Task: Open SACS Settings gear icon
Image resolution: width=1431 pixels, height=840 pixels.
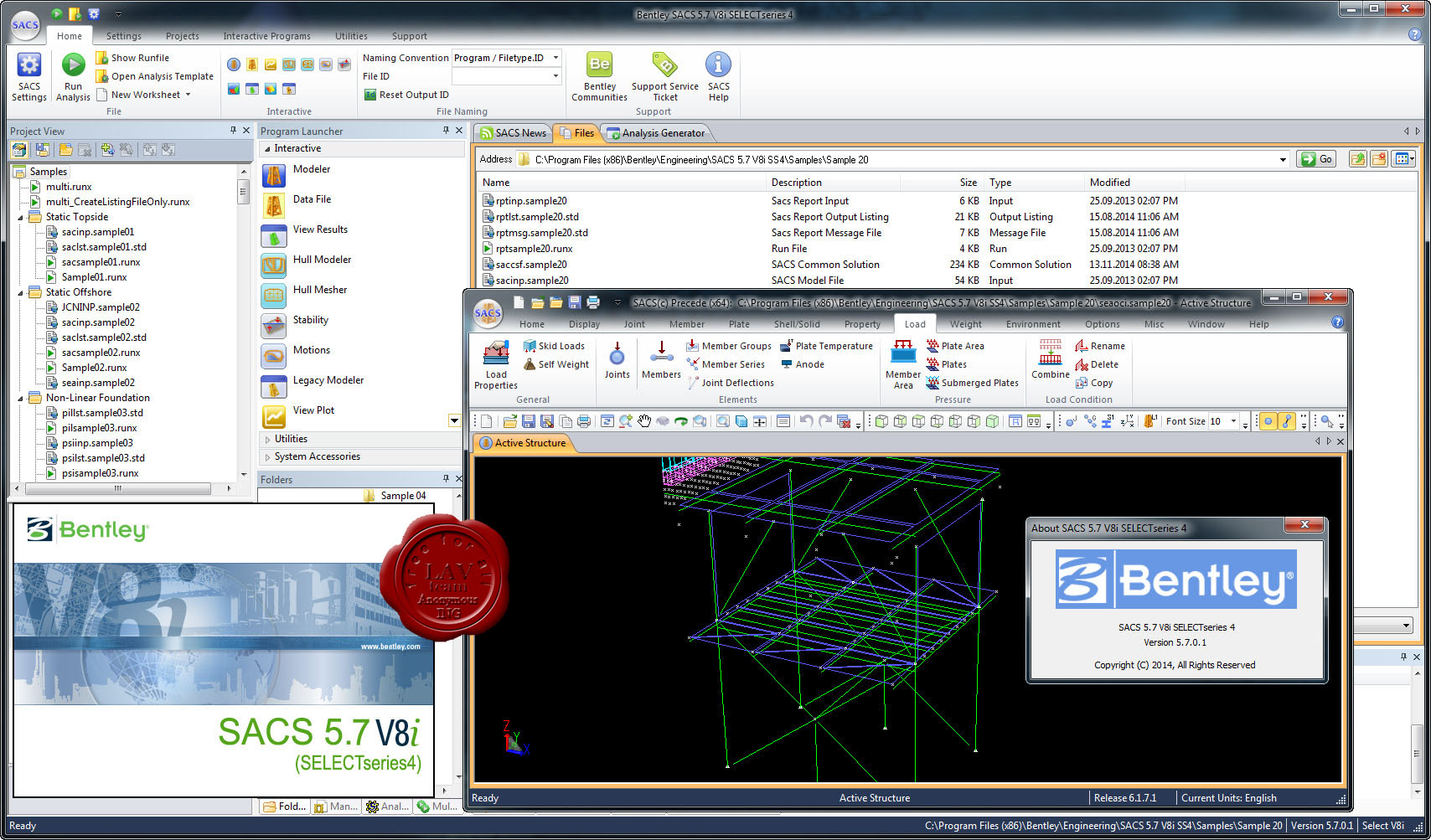Action: (x=29, y=65)
